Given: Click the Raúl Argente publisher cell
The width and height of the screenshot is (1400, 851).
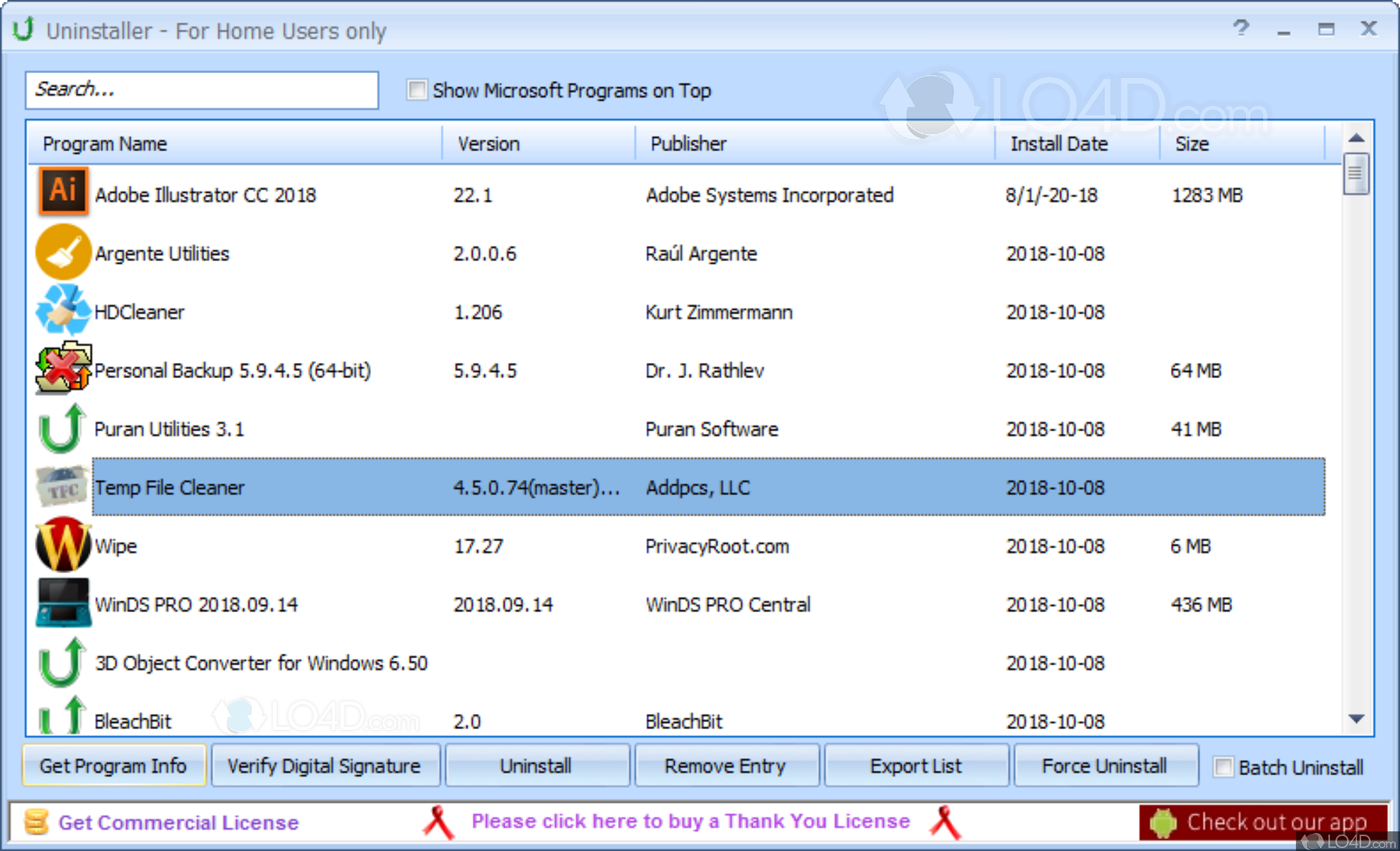Looking at the screenshot, I should pos(701,253).
